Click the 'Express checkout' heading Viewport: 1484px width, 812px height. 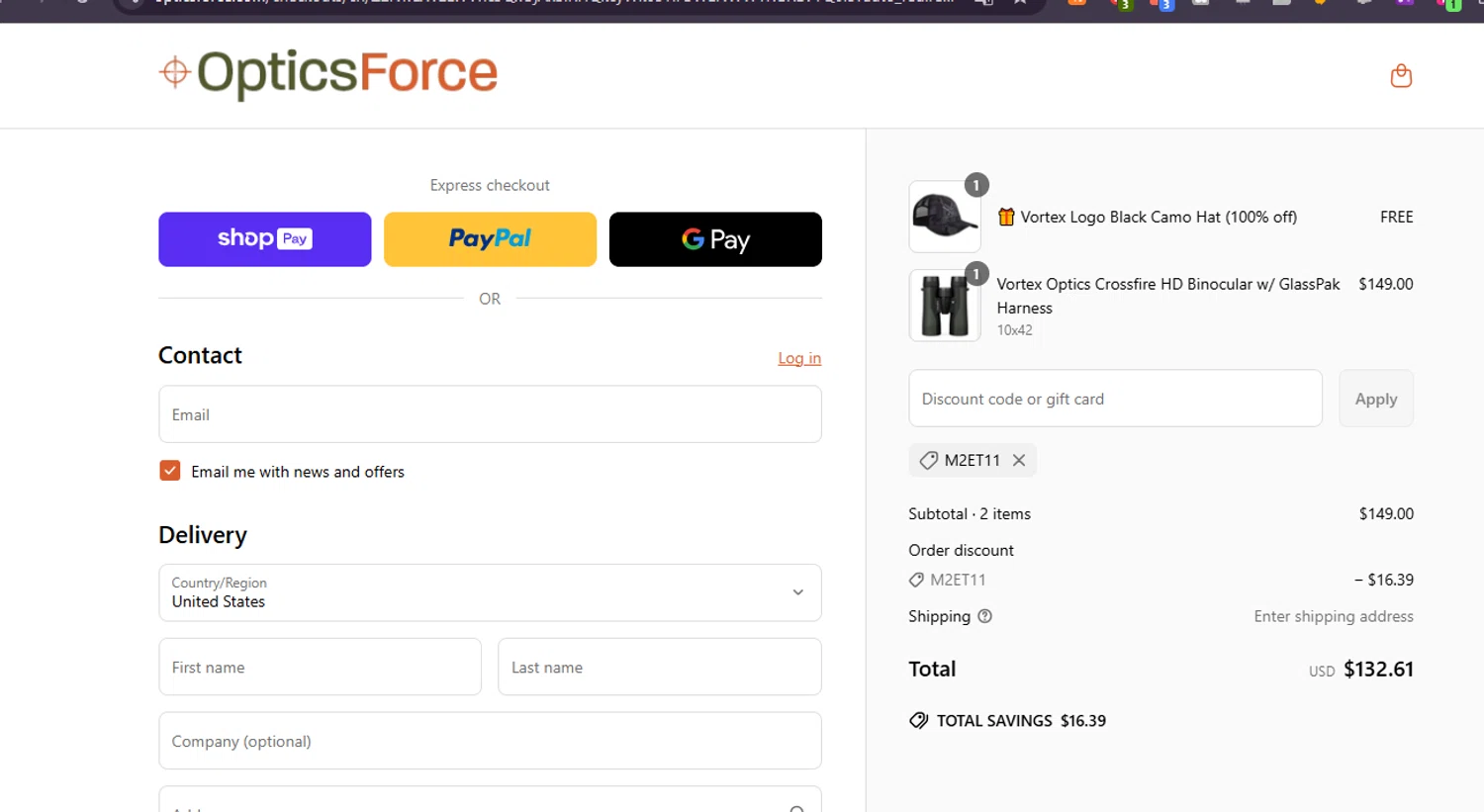(x=490, y=185)
